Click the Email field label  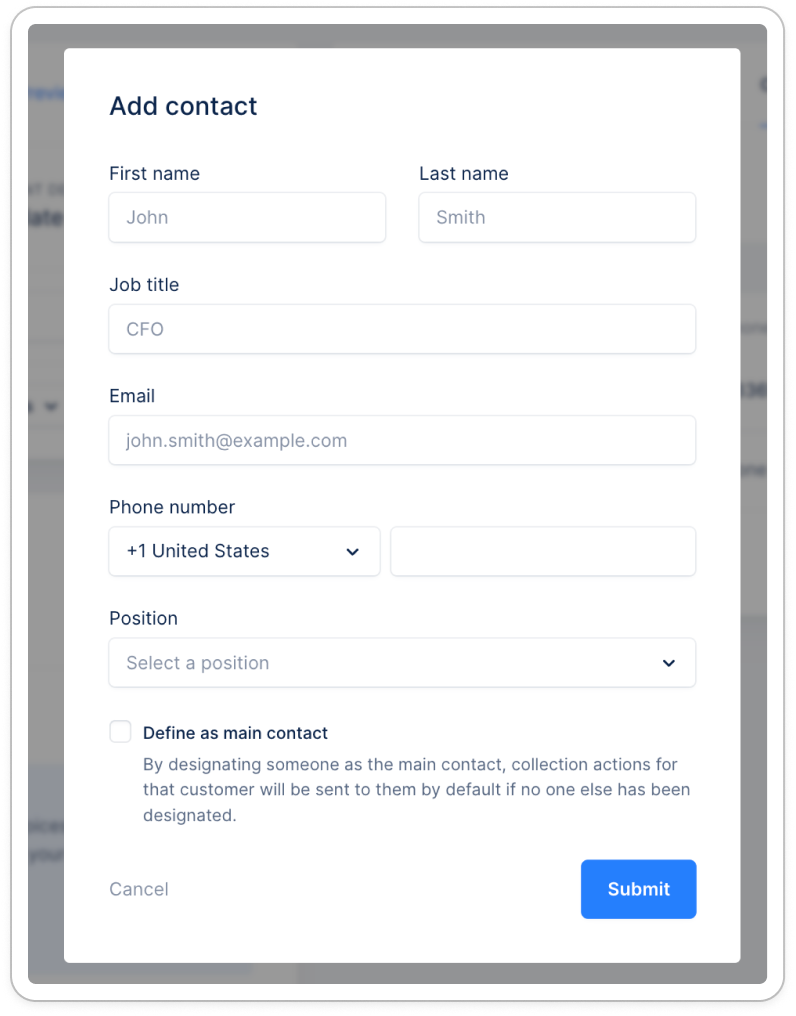pyautogui.click(x=132, y=396)
